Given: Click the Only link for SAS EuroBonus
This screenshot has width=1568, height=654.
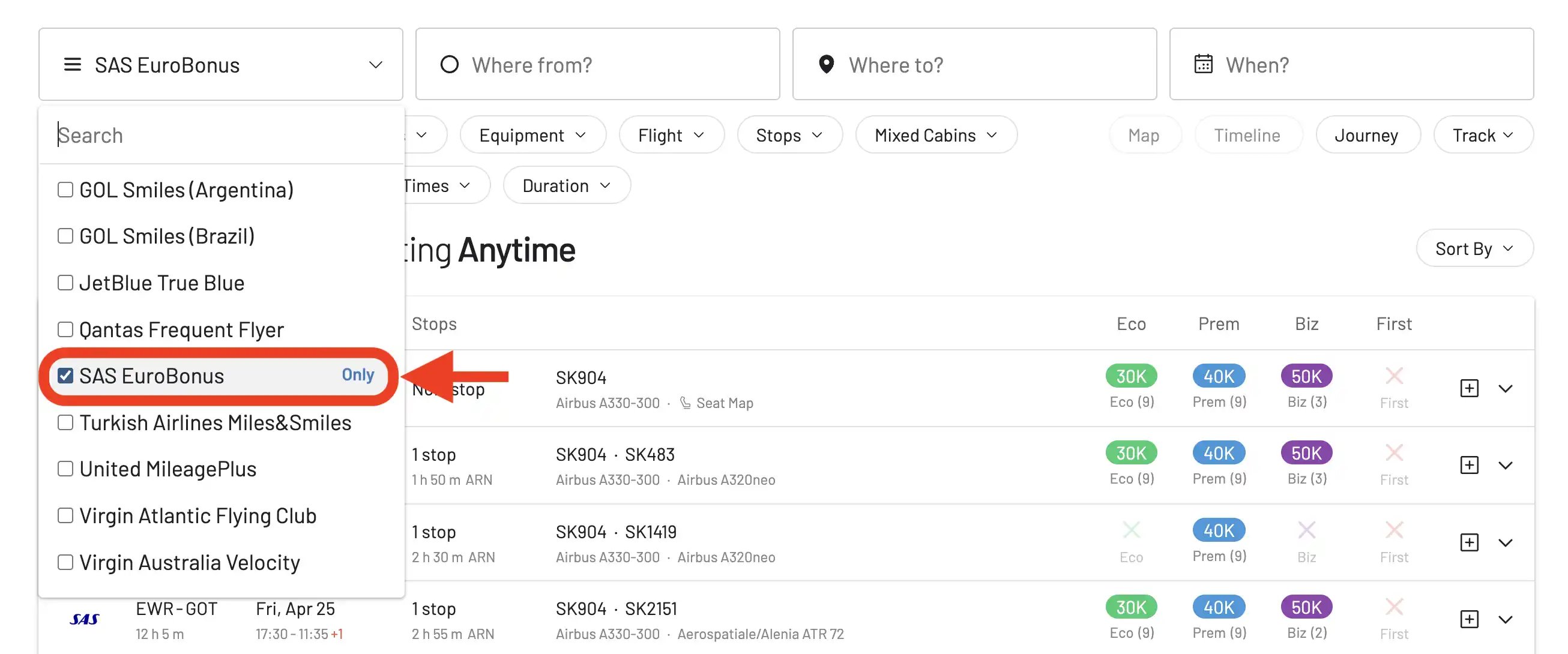Looking at the screenshot, I should tap(357, 375).
